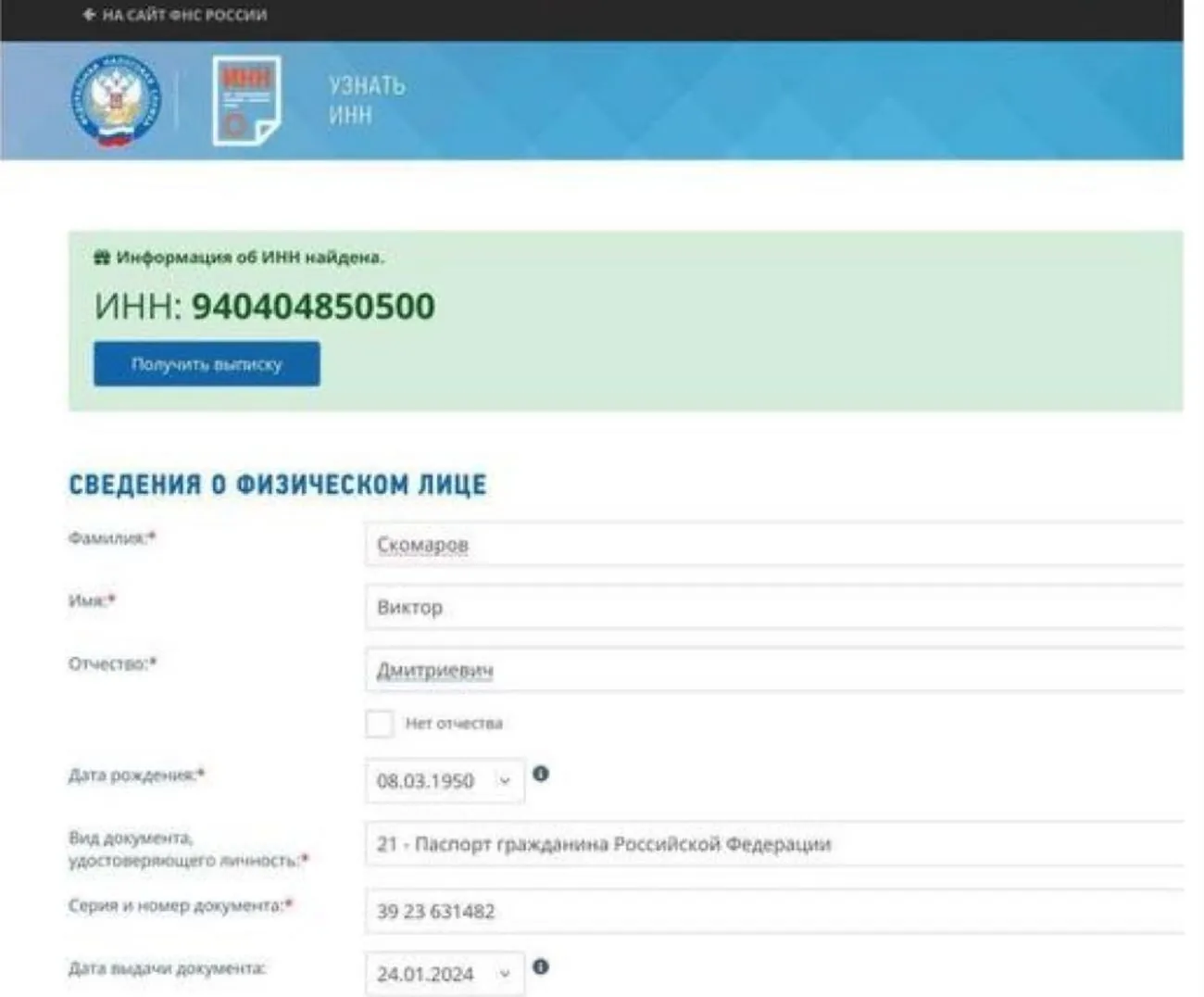The height and width of the screenshot is (997, 1204).
Task: Toggle the "Нет отчества" checkbox
Action: click(x=379, y=724)
